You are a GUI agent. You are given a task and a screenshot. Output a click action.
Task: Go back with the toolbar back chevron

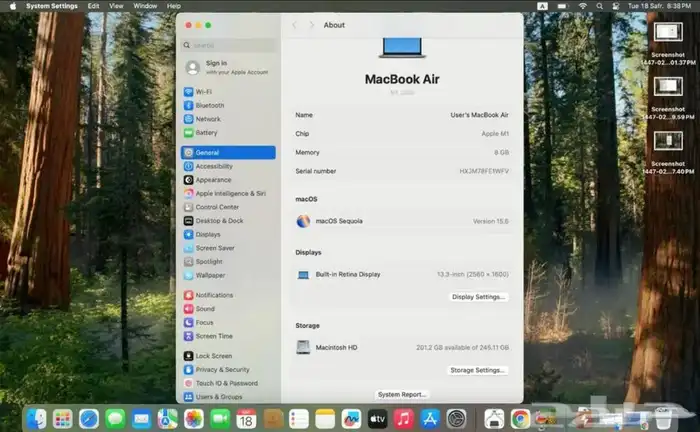(x=294, y=25)
